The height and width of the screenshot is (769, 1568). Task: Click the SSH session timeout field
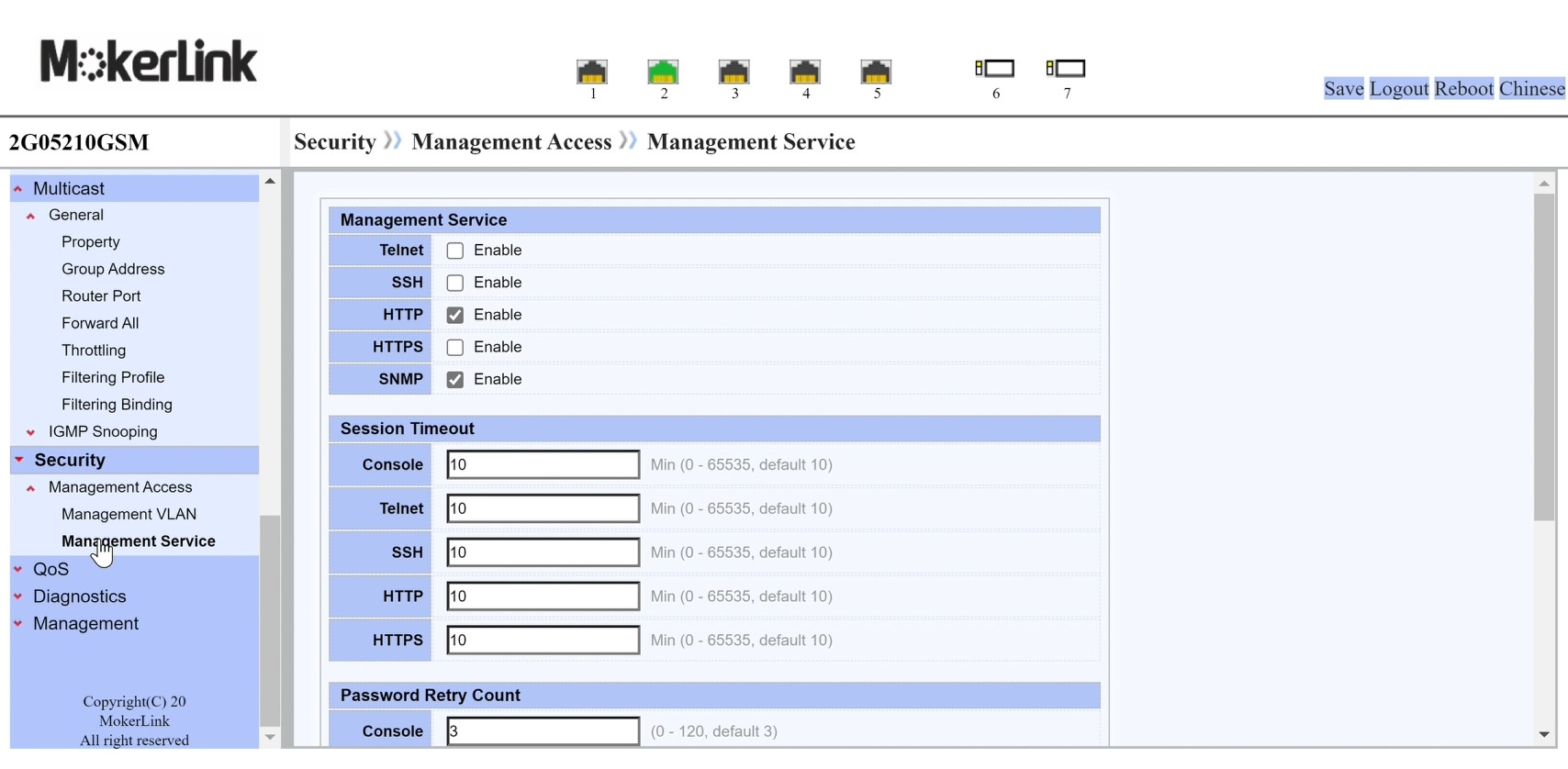point(543,552)
